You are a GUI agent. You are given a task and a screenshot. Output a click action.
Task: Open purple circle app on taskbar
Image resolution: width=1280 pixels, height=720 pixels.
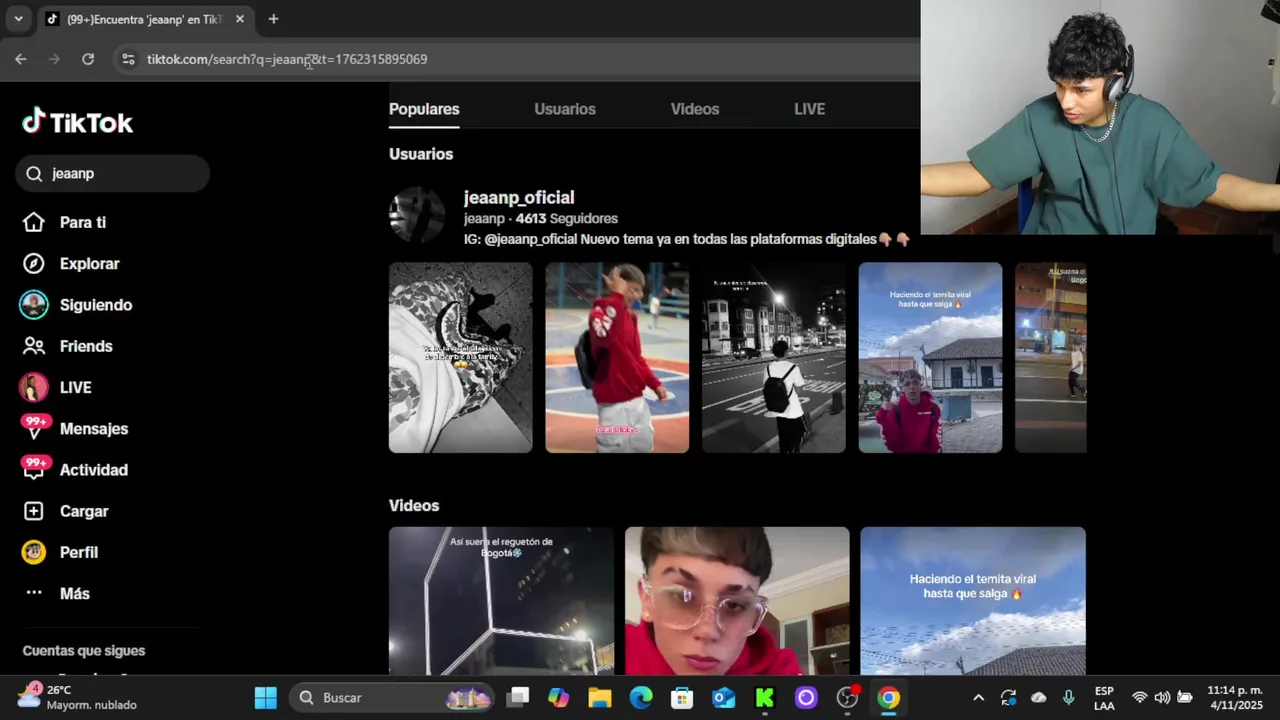point(806,698)
